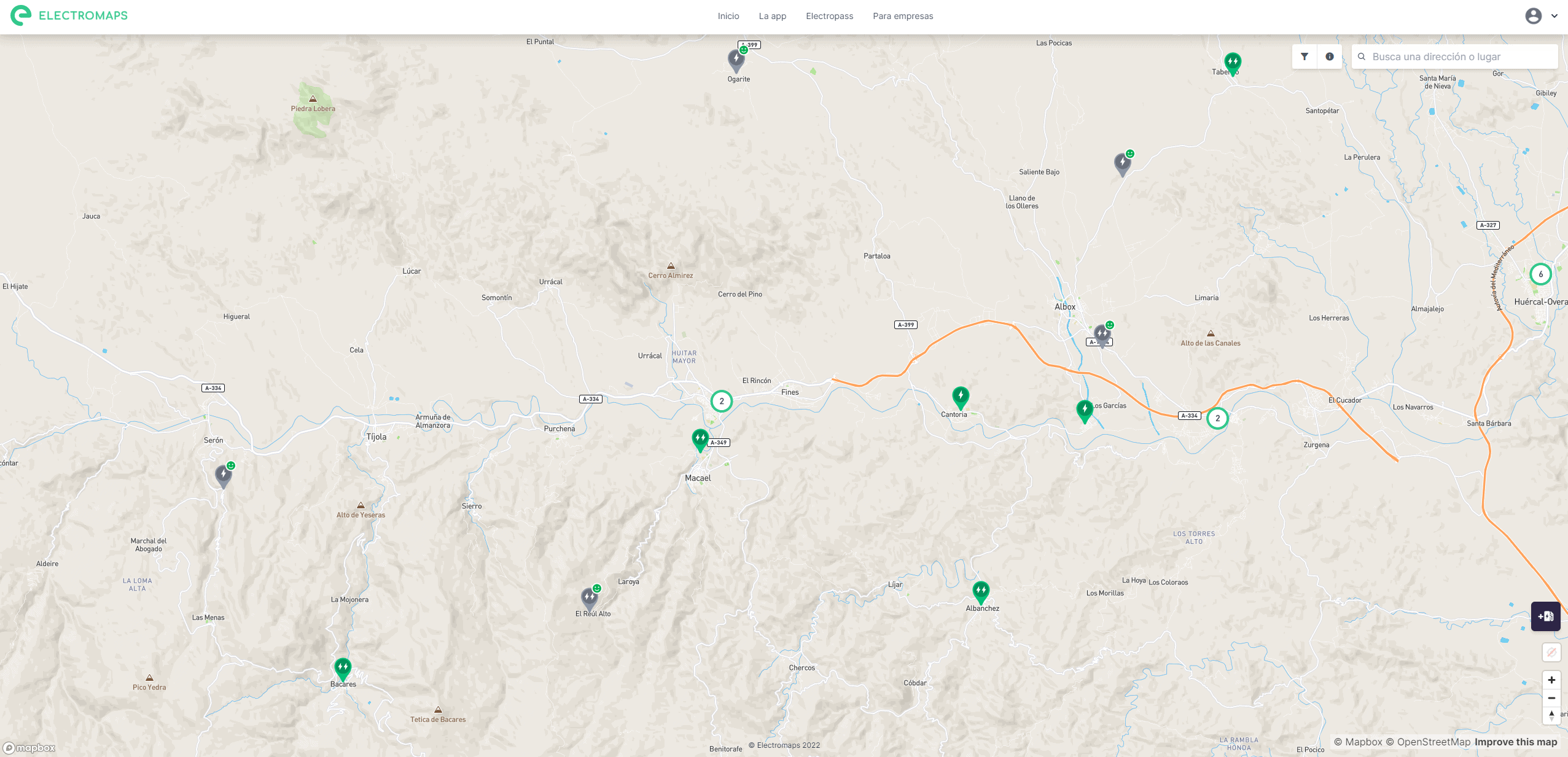Go to the Inicio page
Viewport: 1568px width, 757px height.
[728, 16]
